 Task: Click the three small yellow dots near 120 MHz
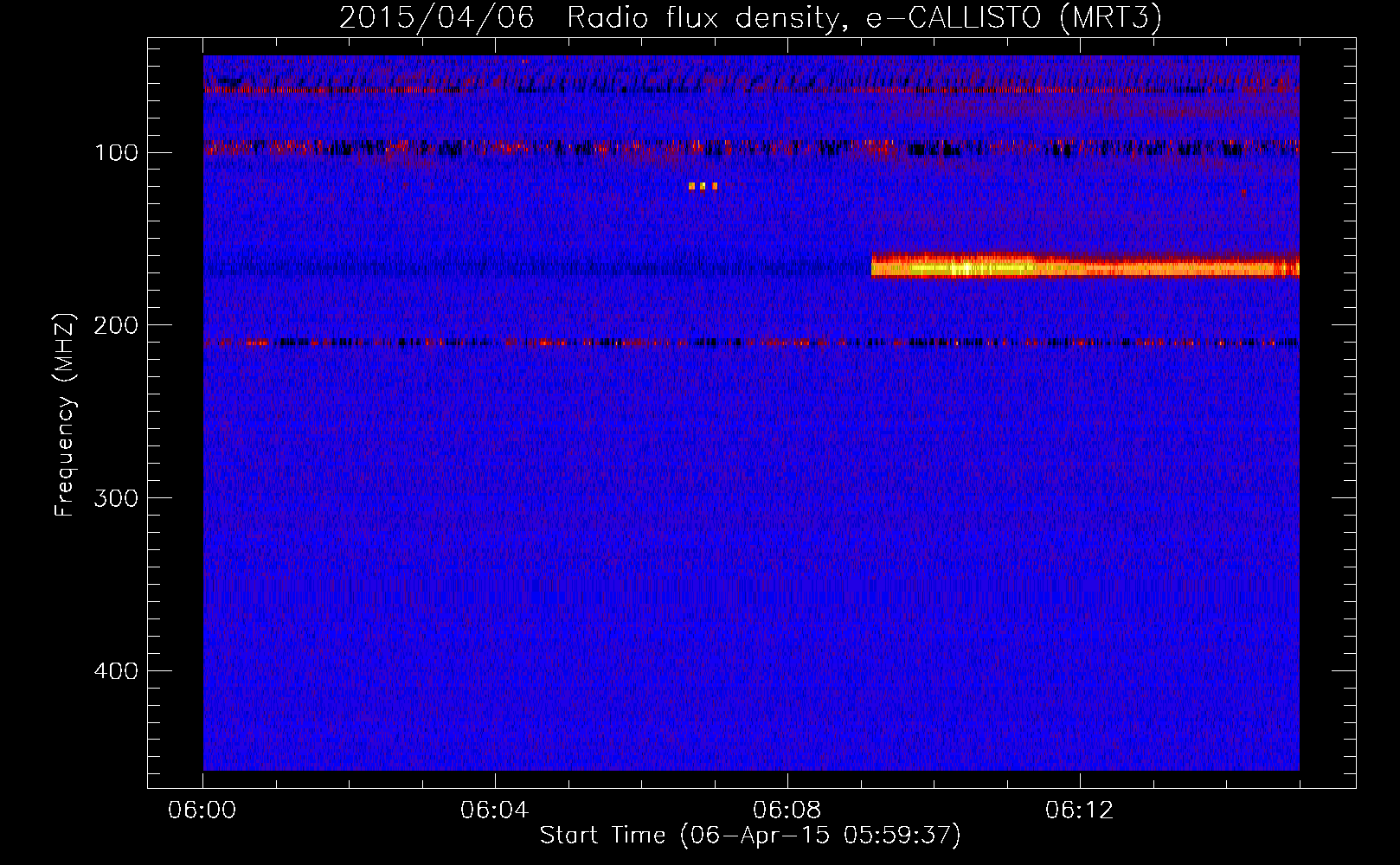tap(703, 186)
